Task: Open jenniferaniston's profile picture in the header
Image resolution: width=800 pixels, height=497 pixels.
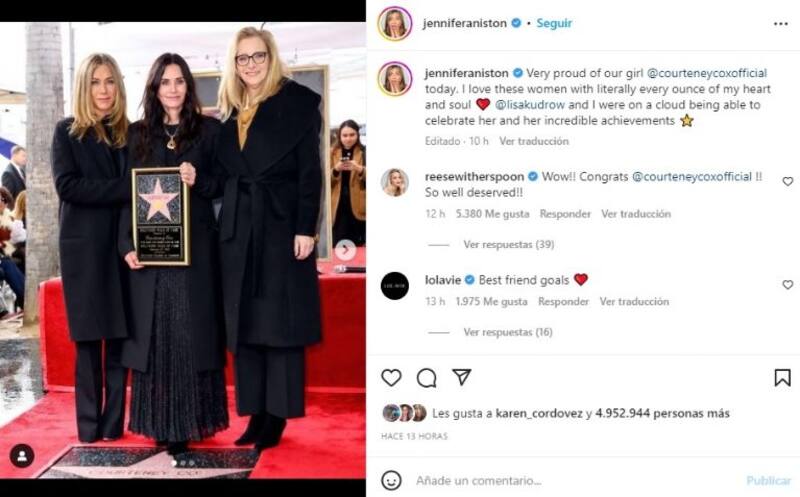Action: (394, 23)
